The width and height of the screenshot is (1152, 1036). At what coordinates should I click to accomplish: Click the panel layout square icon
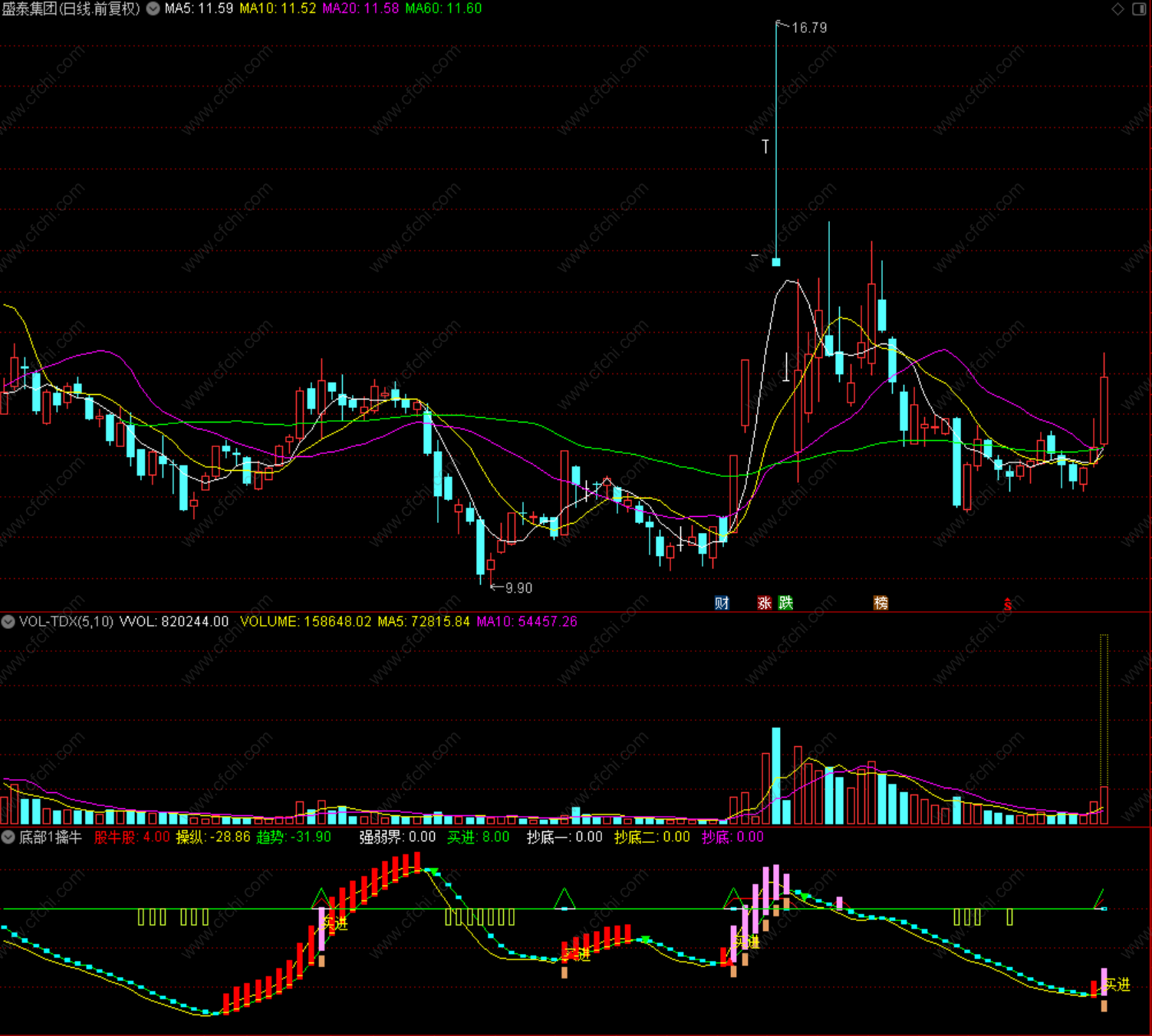[1139, 8]
